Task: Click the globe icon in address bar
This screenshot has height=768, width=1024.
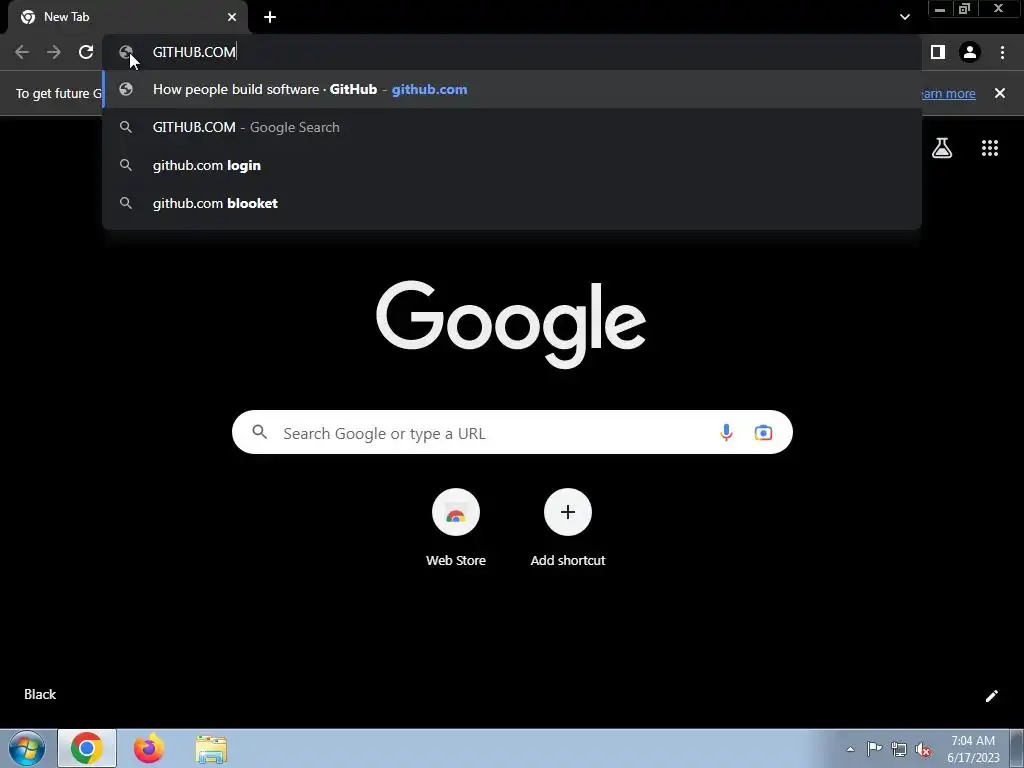Action: pyautogui.click(x=126, y=52)
